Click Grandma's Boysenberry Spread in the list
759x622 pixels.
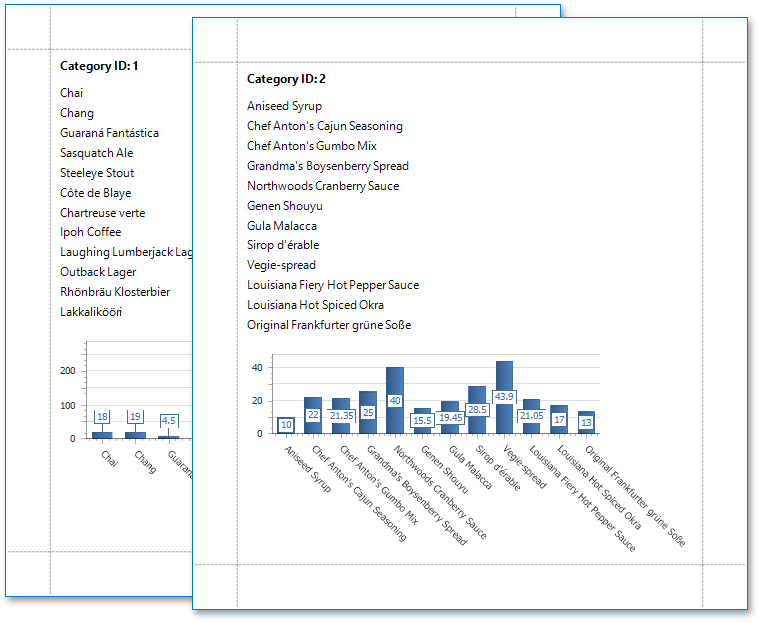click(x=327, y=166)
